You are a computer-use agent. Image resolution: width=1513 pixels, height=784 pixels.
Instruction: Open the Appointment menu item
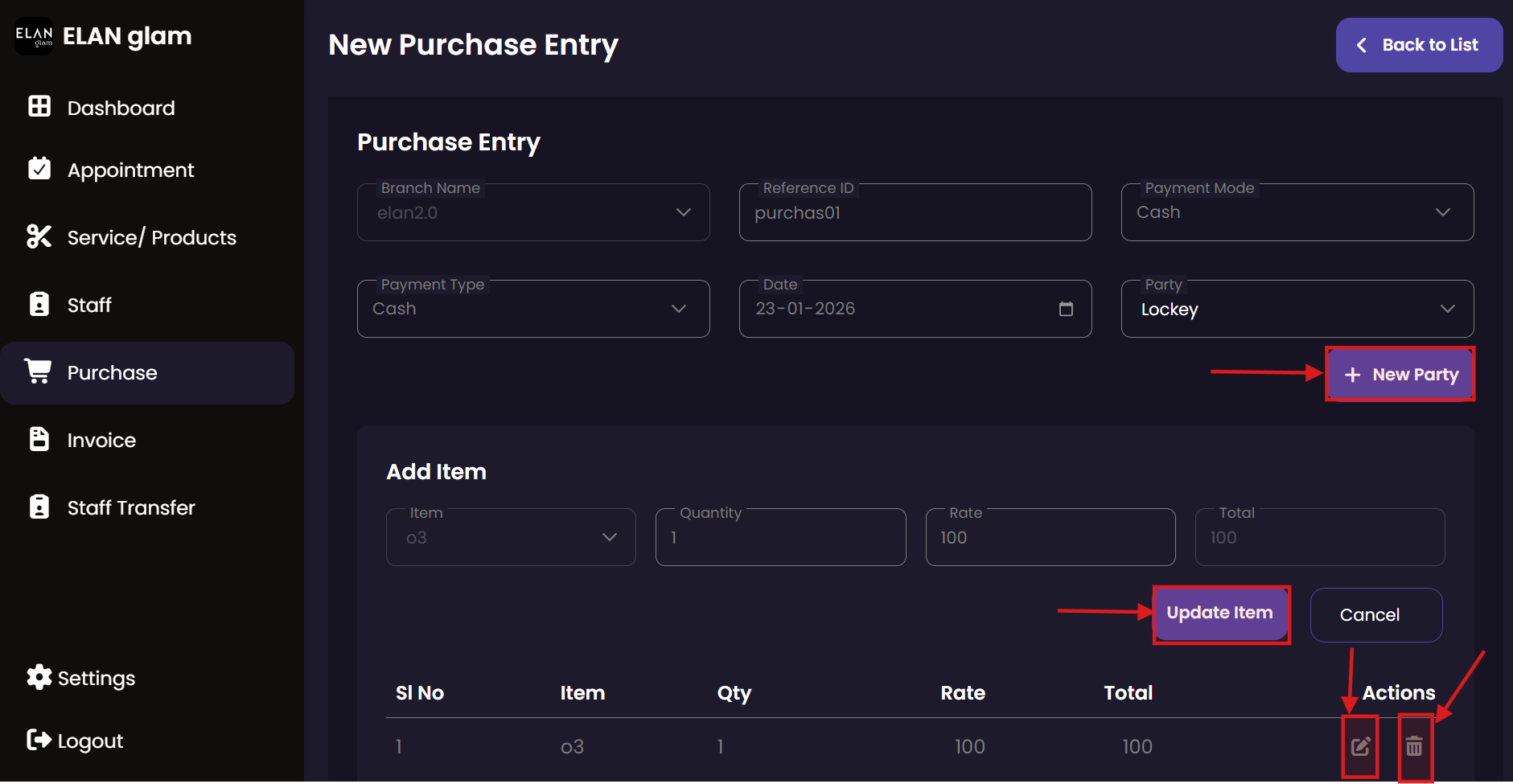[x=130, y=170]
